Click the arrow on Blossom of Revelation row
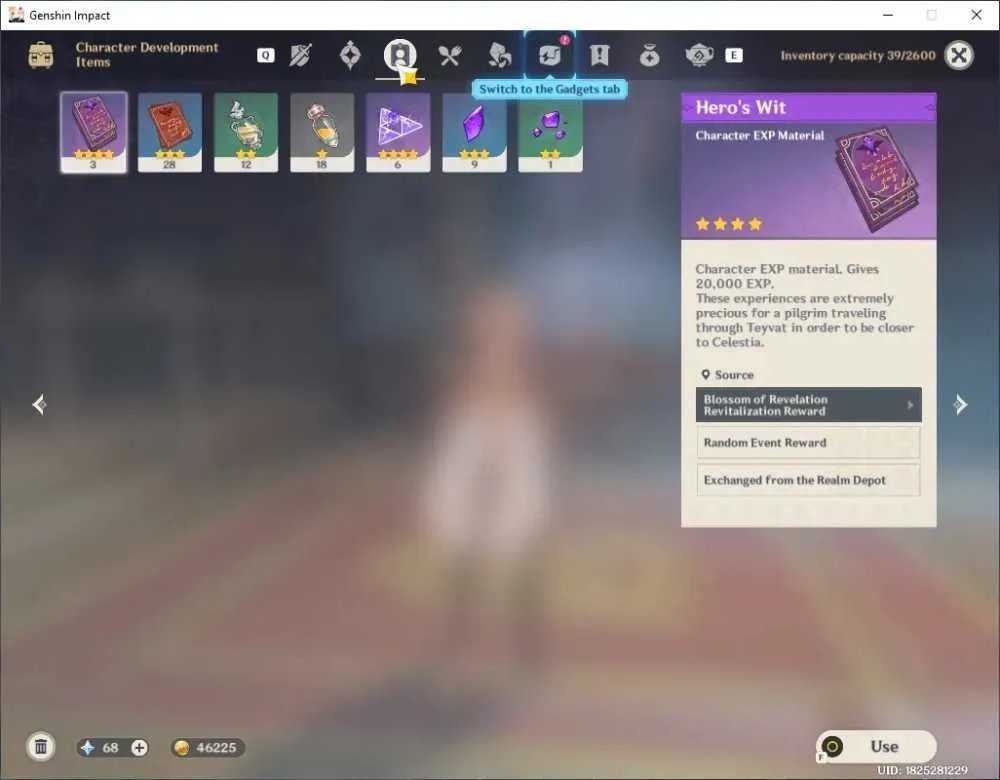 tap(910, 405)
